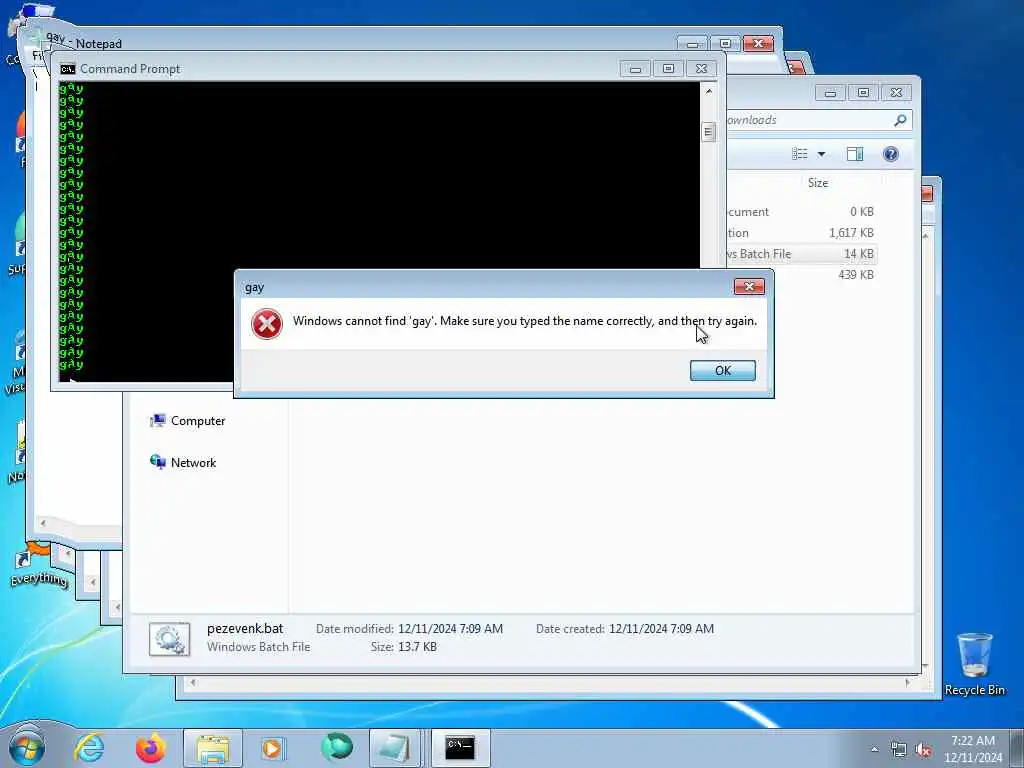Click the right scroll arrow of the back window's scrollbar

[x=907, y=682]
